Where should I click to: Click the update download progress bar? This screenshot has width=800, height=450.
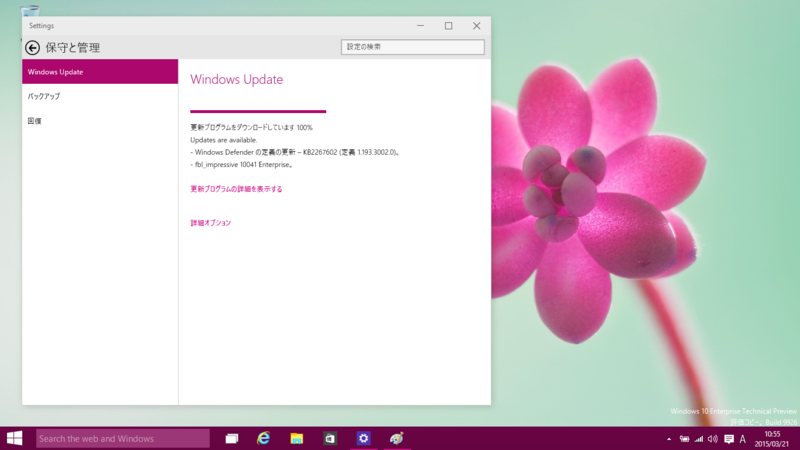click(x=258, y=111)
